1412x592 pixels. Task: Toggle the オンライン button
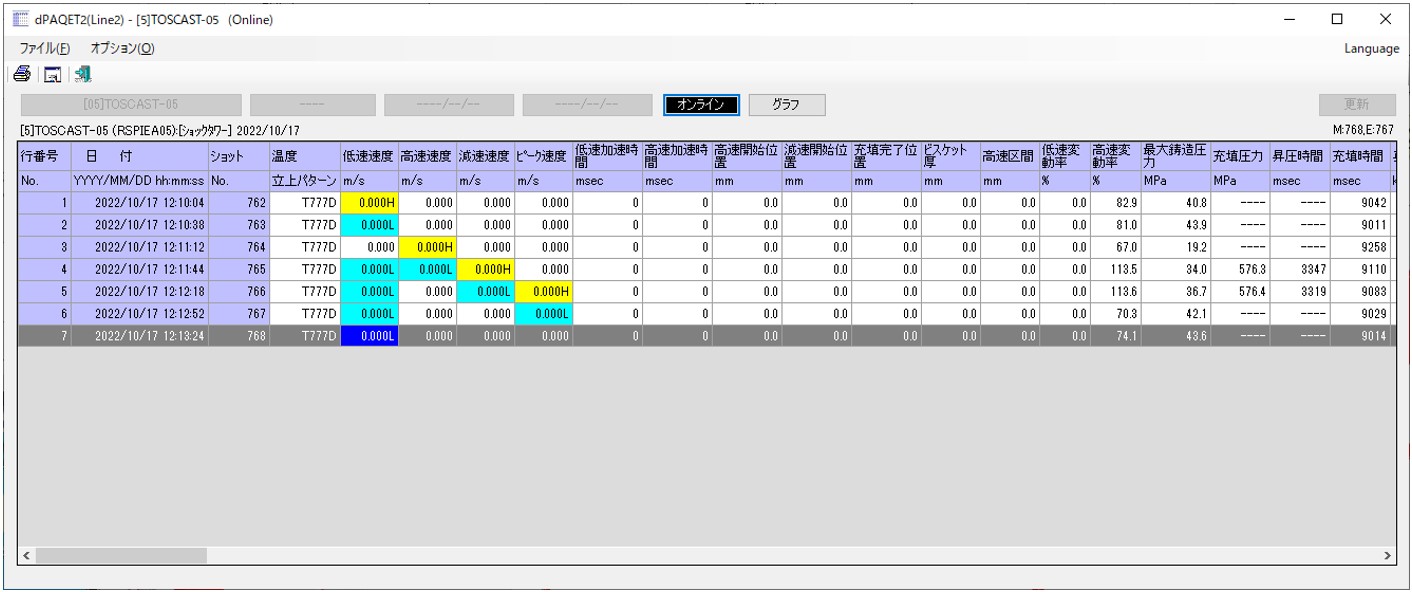pyautogui.click(x=701, y=105)
